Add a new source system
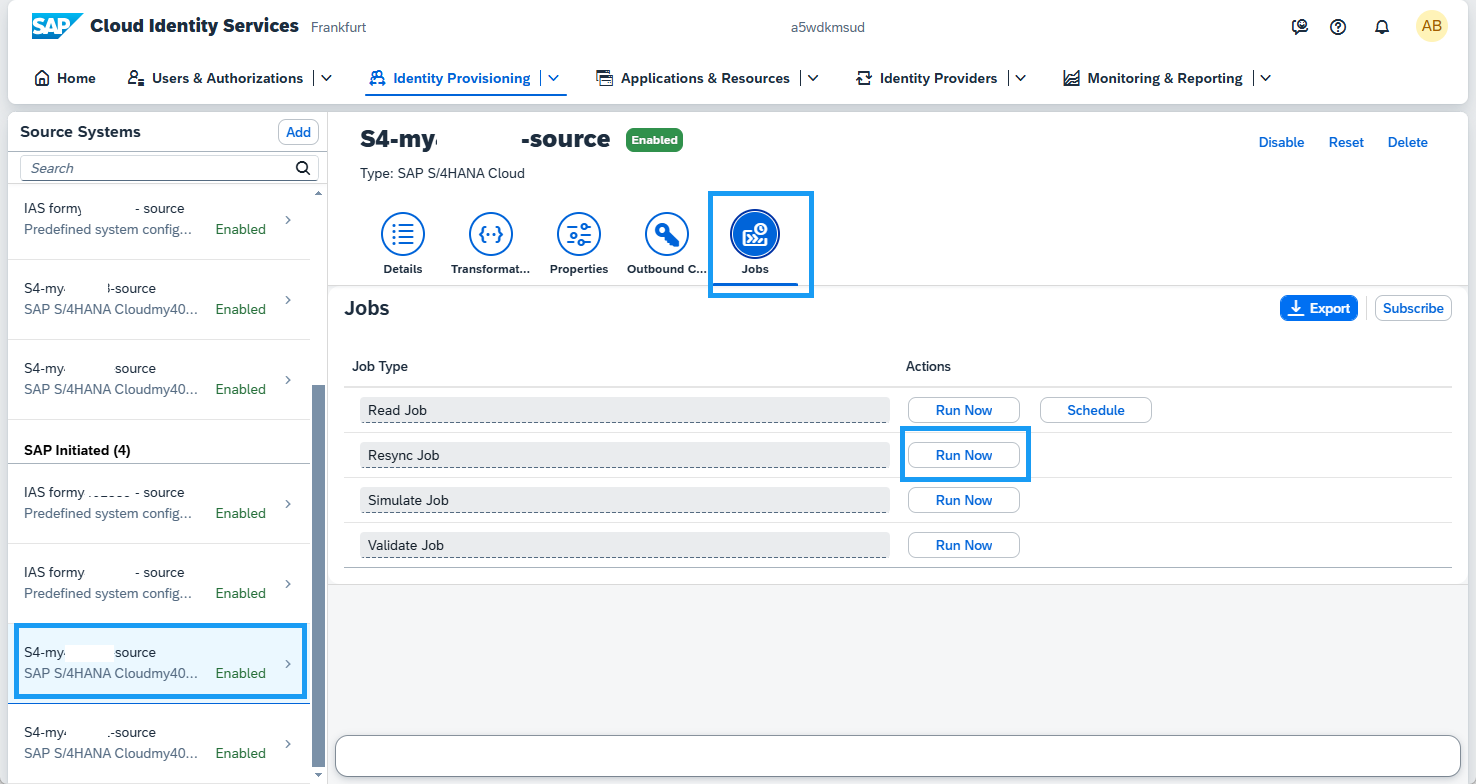 coord(298,132)
